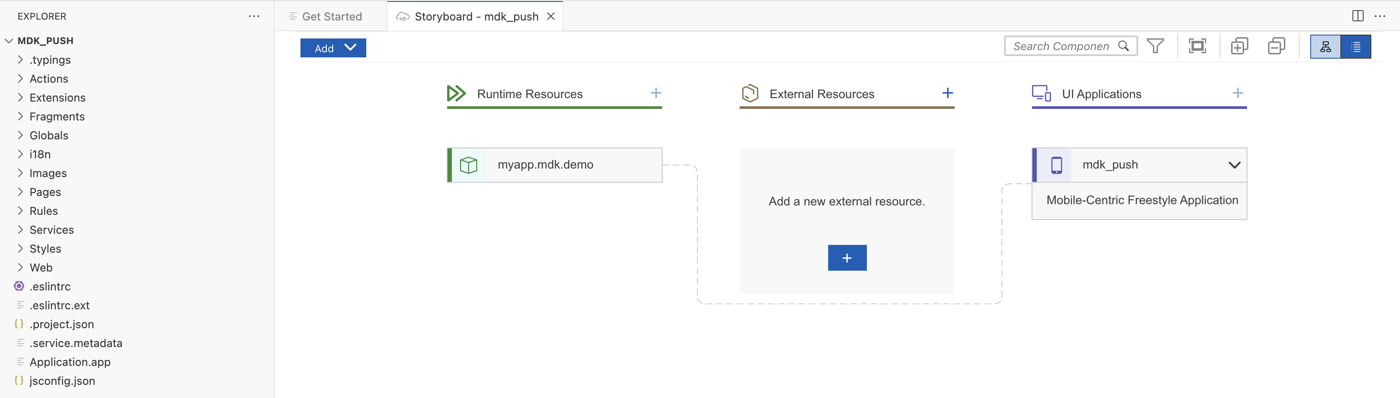Click the External Resources heading text

pos(822,94)
